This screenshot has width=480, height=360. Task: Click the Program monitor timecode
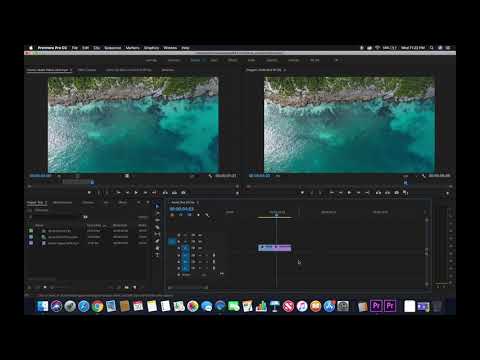(x=259, y=176)
